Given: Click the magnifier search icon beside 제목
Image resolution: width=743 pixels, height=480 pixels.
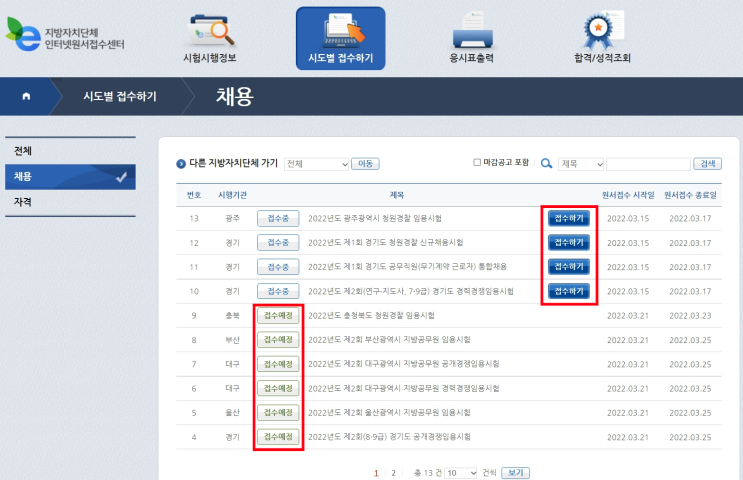Looking at the screenshot, I should coord(546,163).
